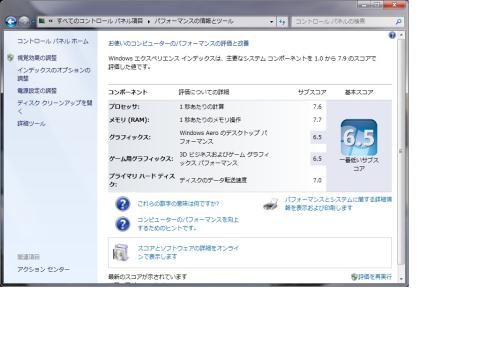Viewport: 480px width, 360px height.
Task: Select breadcrumb すべてのコントロール パネル項目
Action: pyautogui.click(x=100, y=21)
